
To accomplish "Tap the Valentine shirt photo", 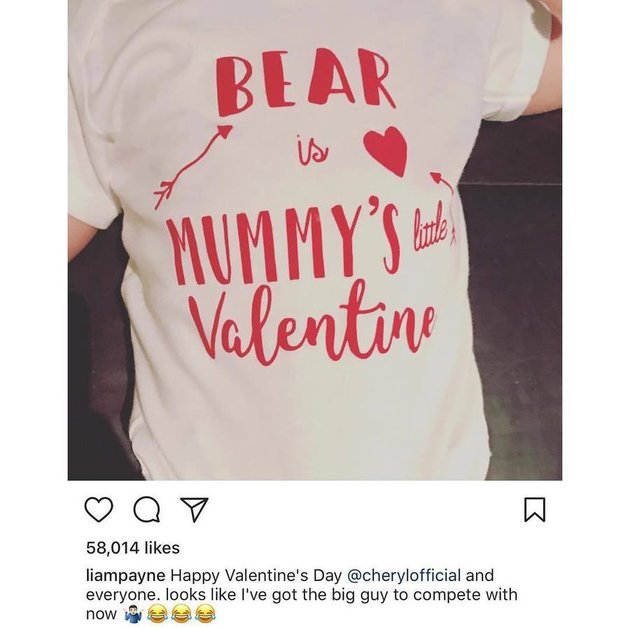I will pos(315,240).
